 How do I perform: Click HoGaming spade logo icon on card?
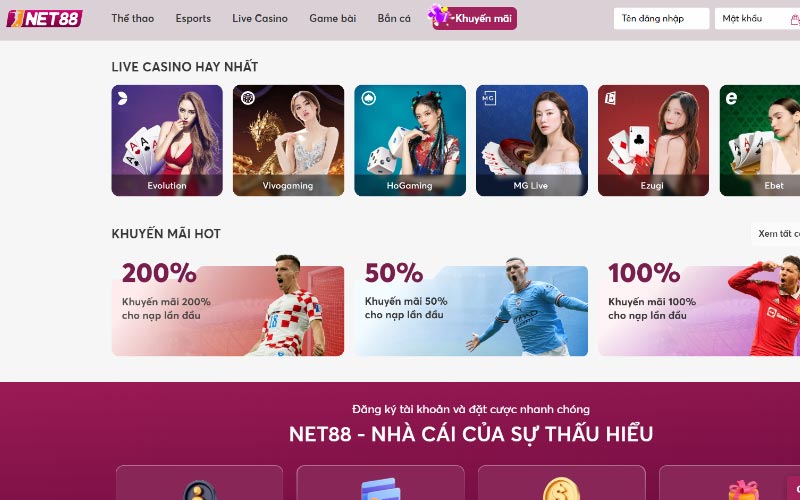(x=369, y=98)
